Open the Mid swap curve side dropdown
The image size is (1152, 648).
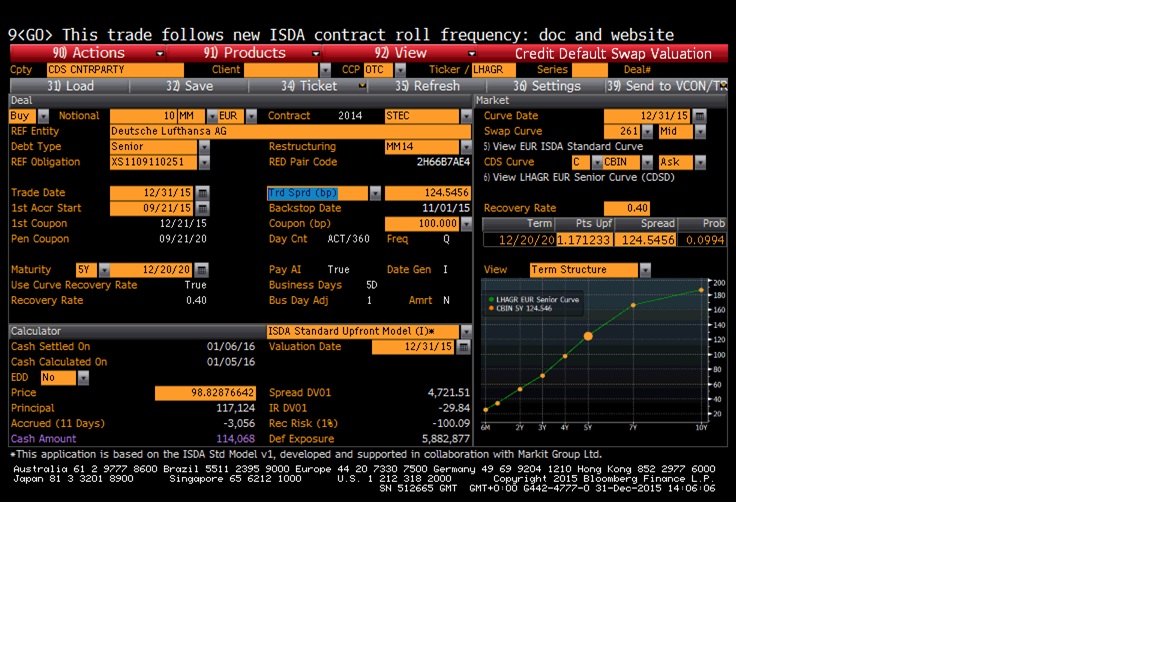(x=699, y=132)
